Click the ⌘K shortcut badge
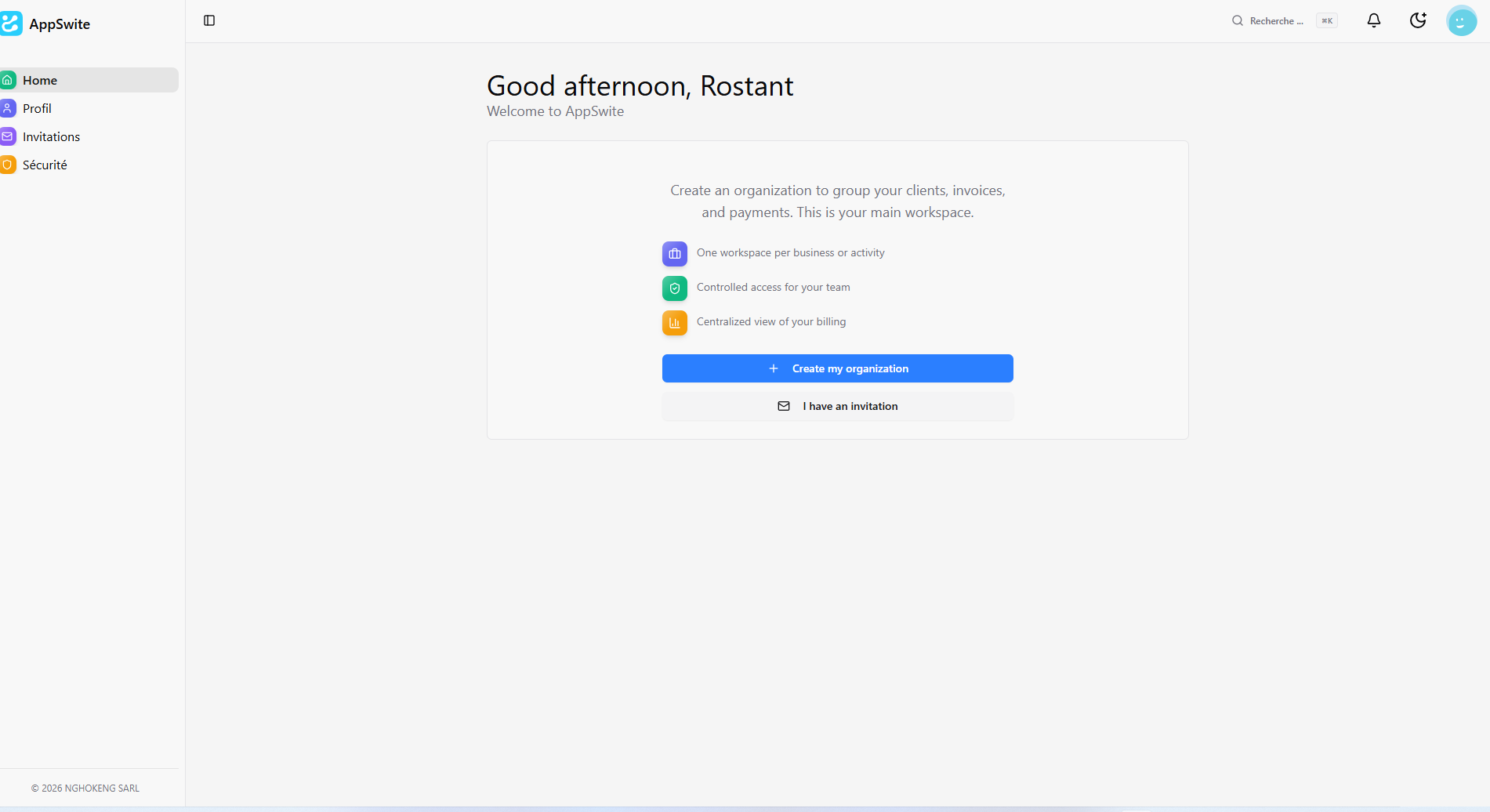 pyautogui.click(x=1326, y=20)
